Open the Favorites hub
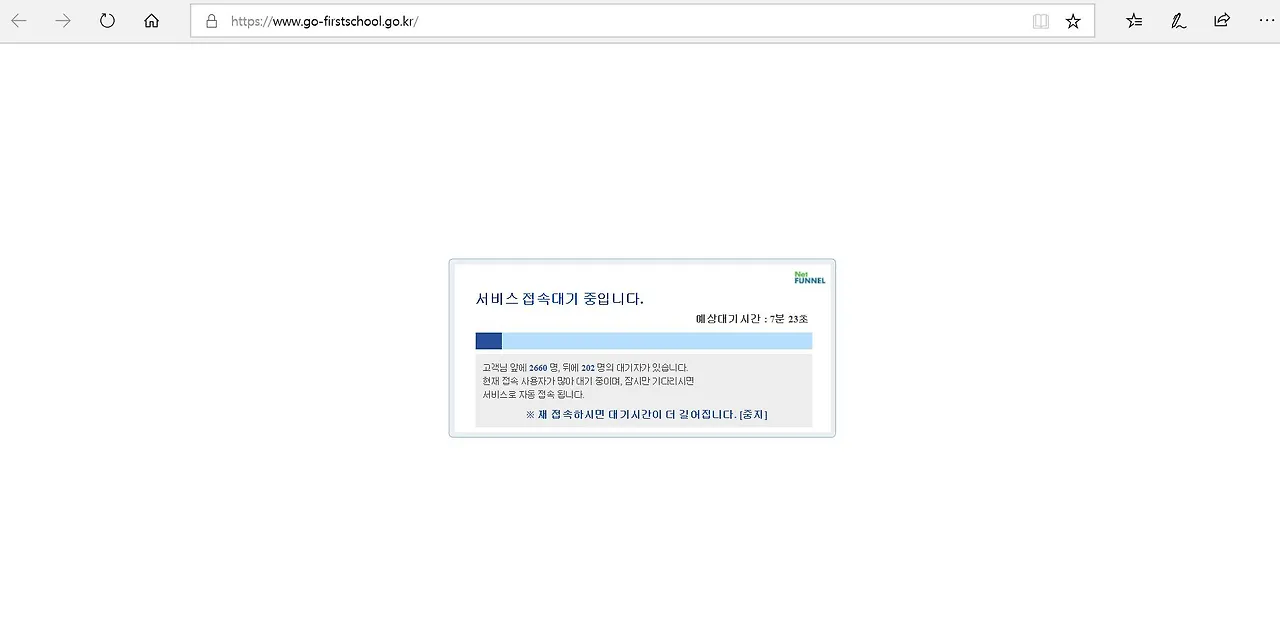This screenshot has height=618, width=1280. 1134,20
